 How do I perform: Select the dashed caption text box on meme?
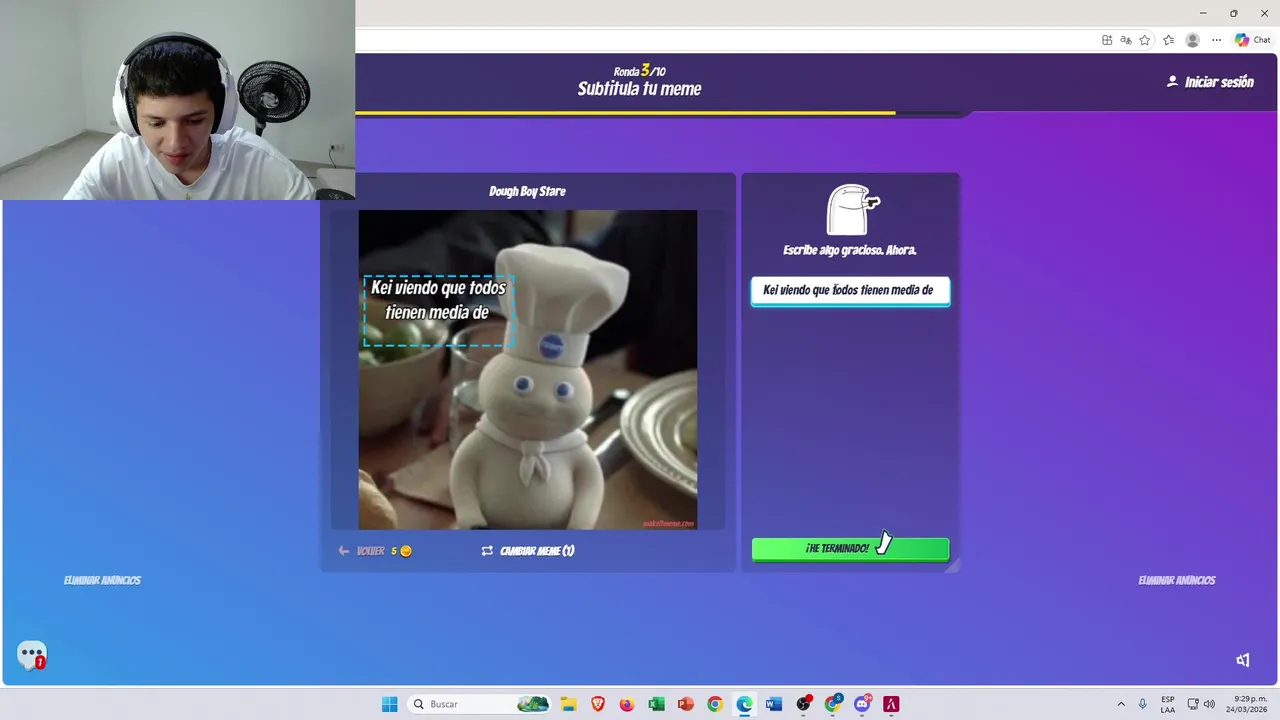pyautogui.click(x=438, y=311)
